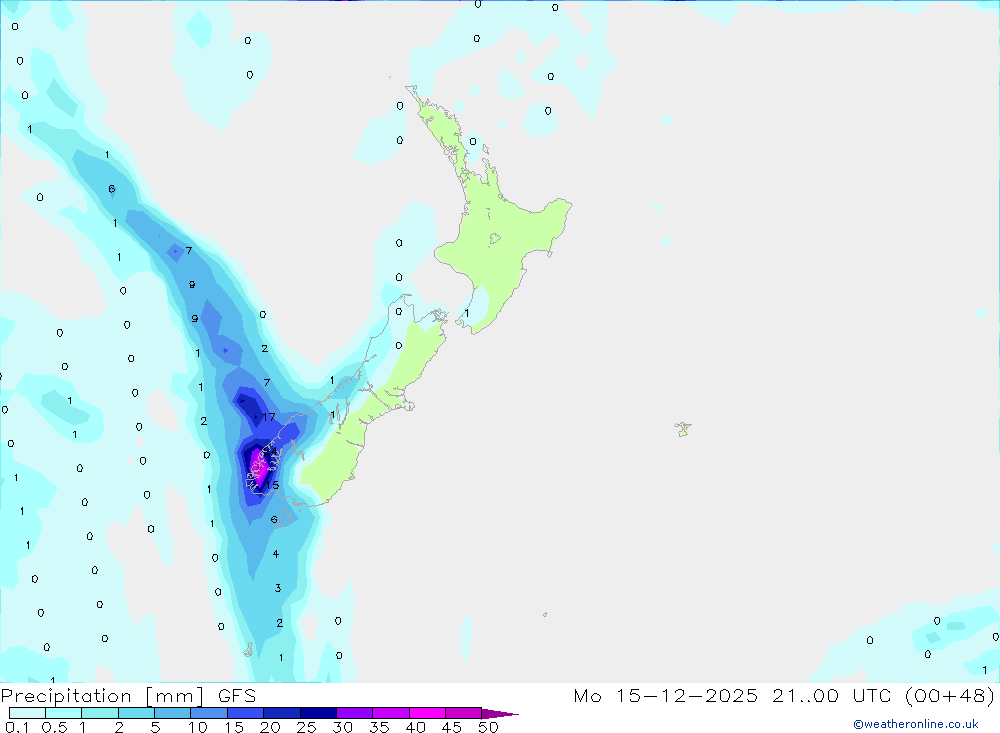Click the above-50 arrow tip of legend
The image size is (1000, 733).
point(499,714)
